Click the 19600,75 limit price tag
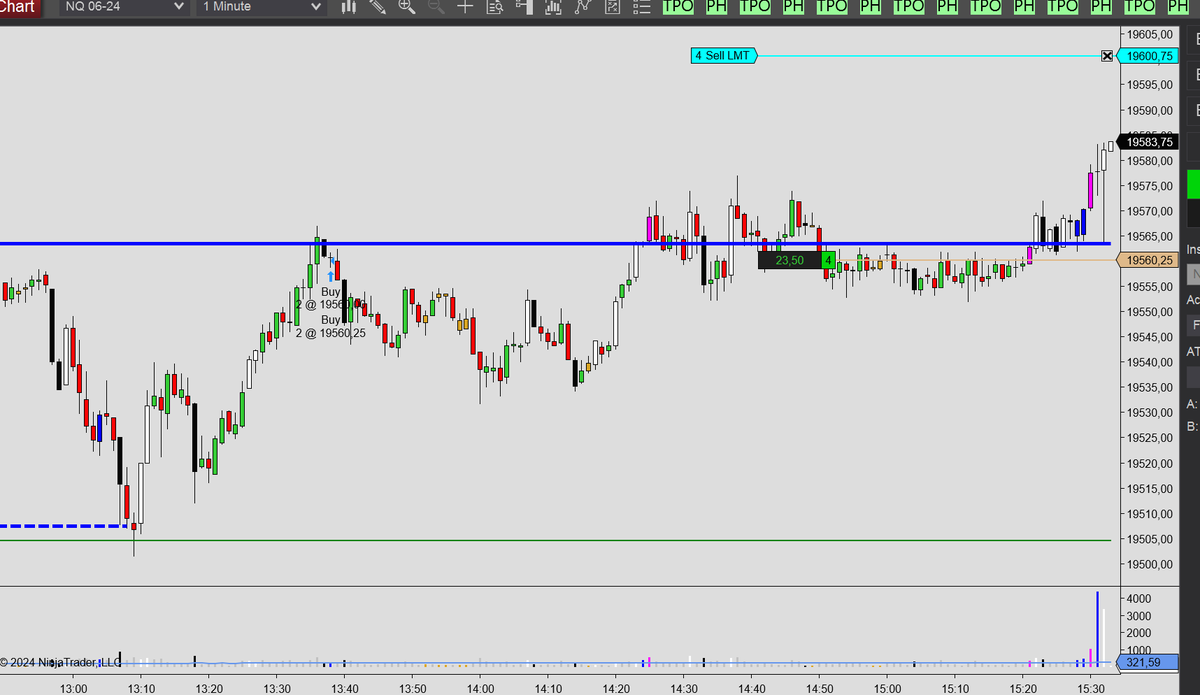This screenshot has width=1200, height=695. click(x=1148, y=56)
